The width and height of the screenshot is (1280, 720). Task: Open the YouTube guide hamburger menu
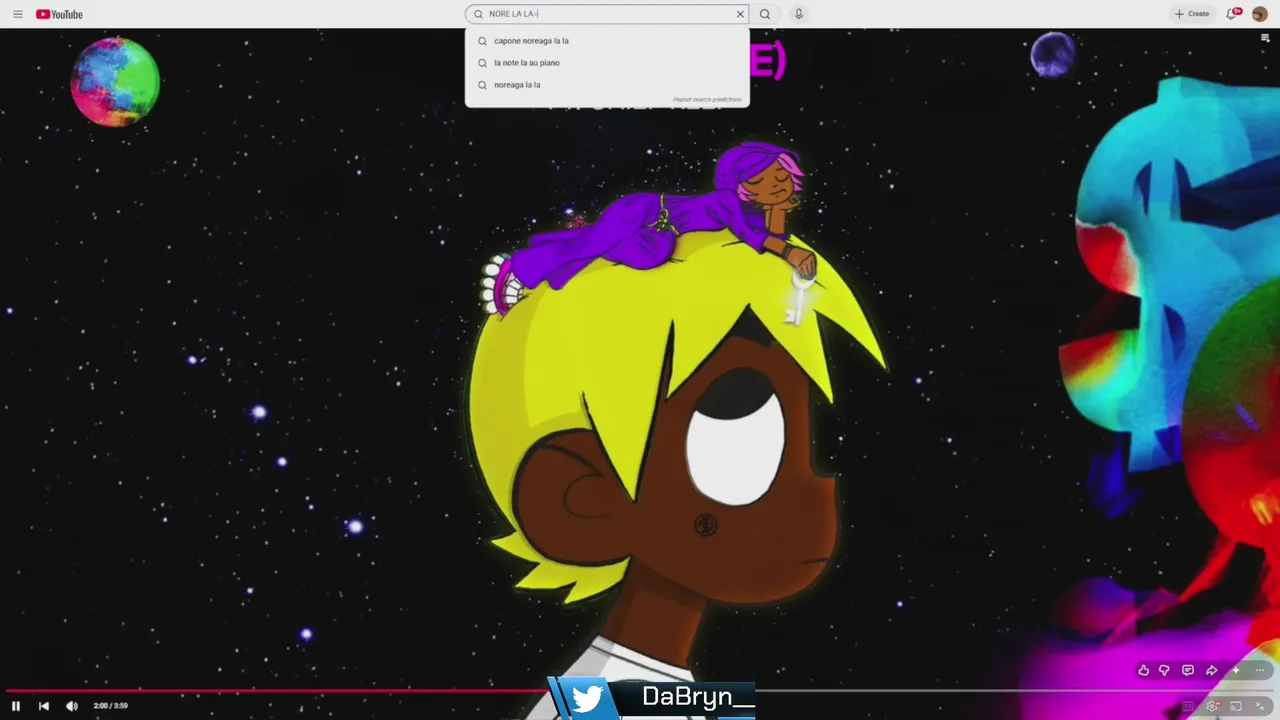pyautogui.click(x=17, y=14)
